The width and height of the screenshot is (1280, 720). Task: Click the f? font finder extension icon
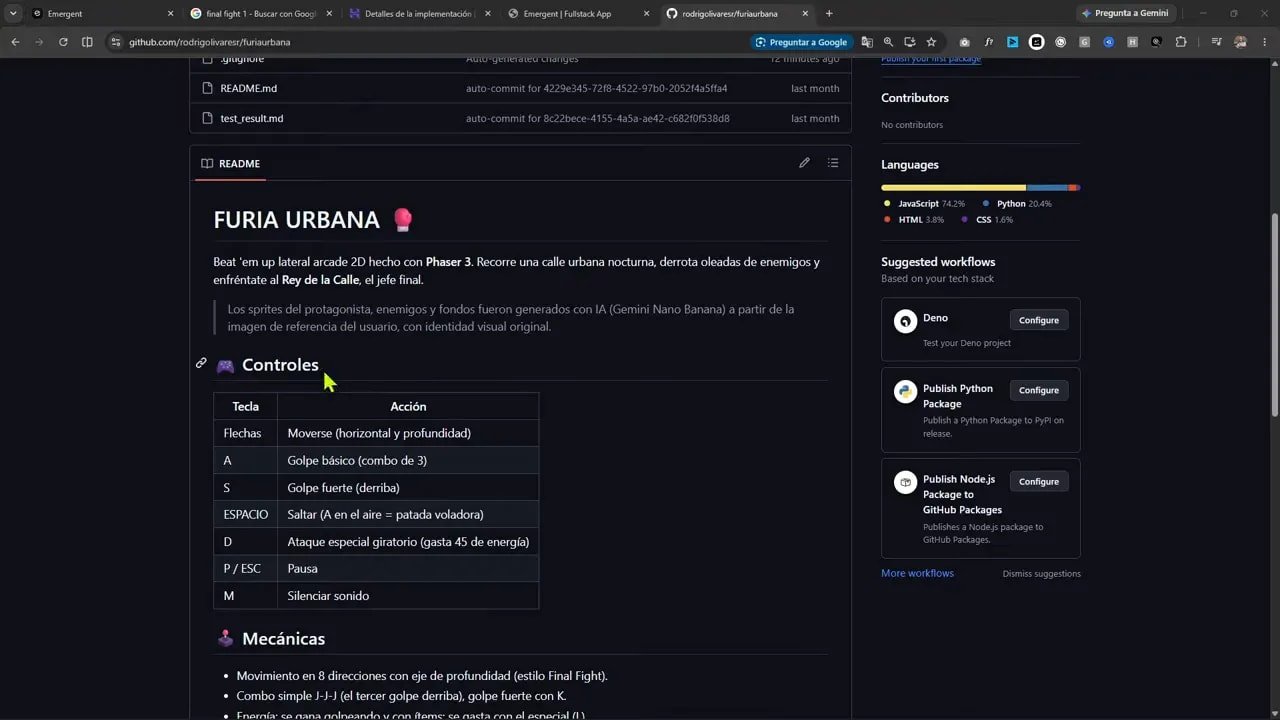pos(988,42)
